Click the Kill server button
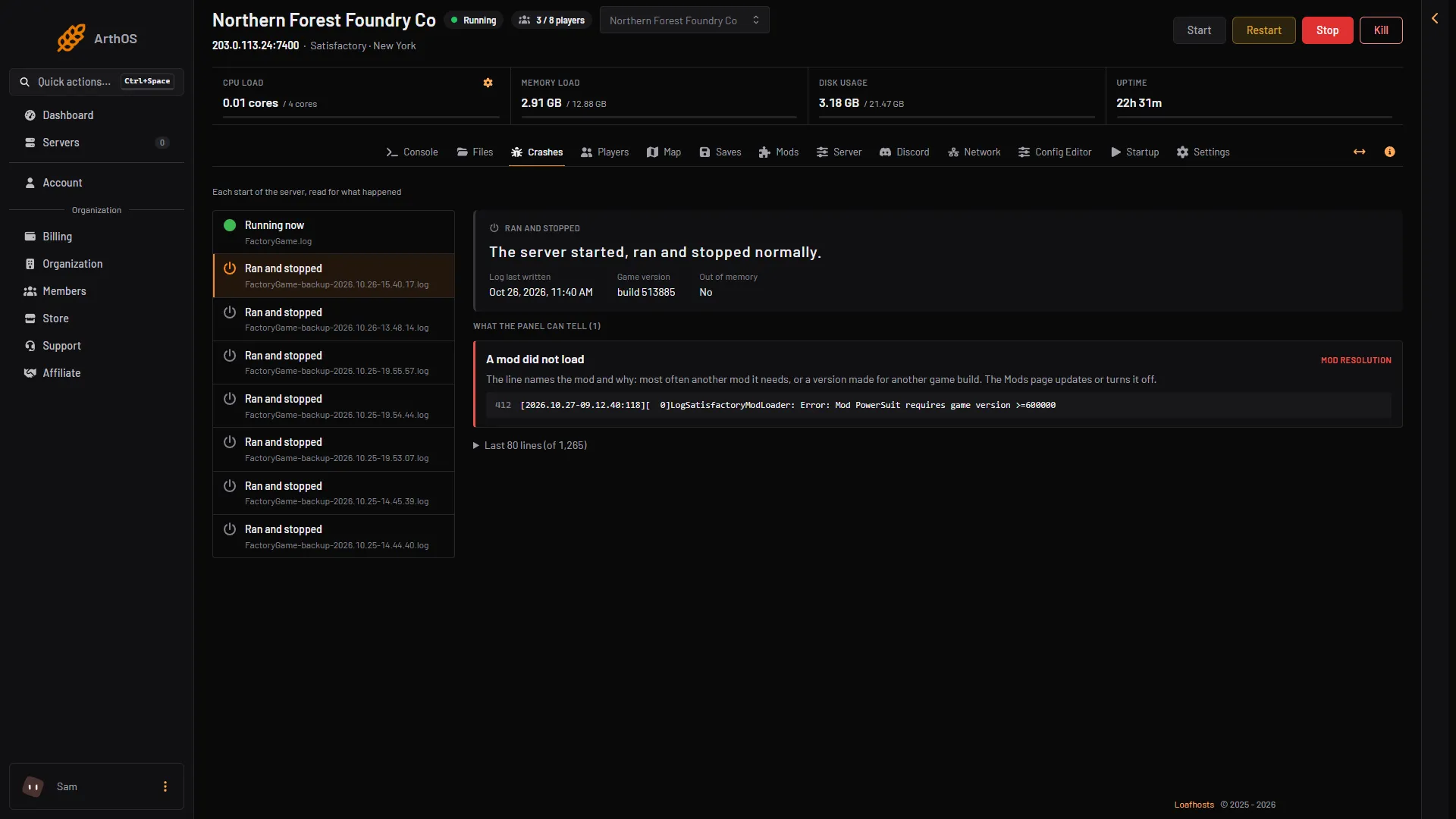The width and height of the screenshot is (1456, 819). coord(1381,30)
